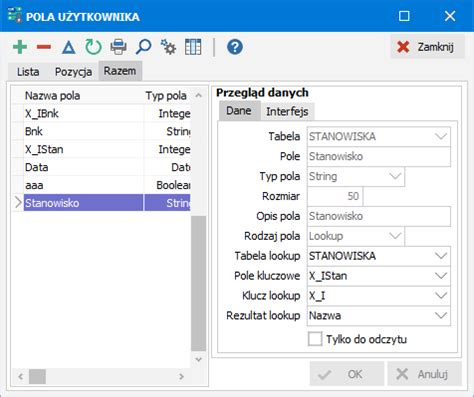Image resolution: width=474 pixels, height=397 pixels.
Task: Select the Stanowisko field row
Action: [x=101, y=203]
